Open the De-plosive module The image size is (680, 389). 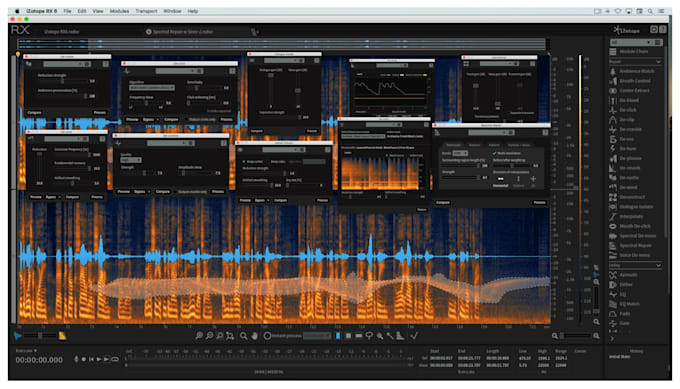point(626,158)
